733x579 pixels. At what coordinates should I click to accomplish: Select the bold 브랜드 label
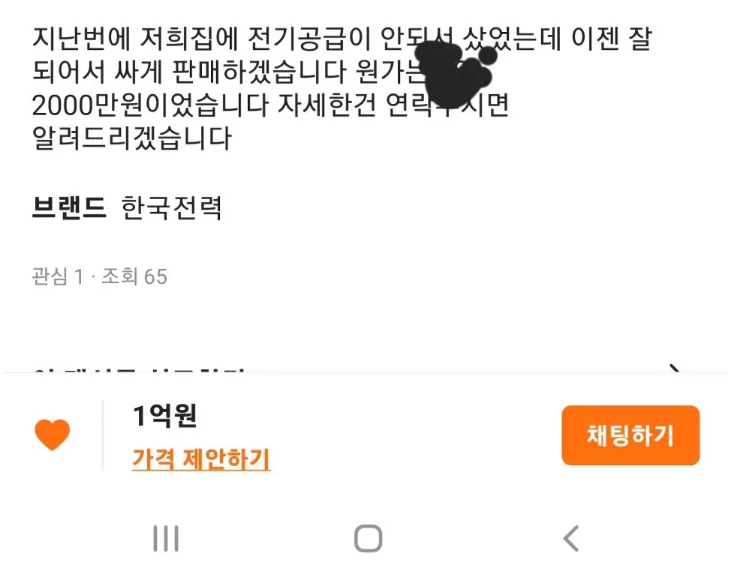pos(69,207)
